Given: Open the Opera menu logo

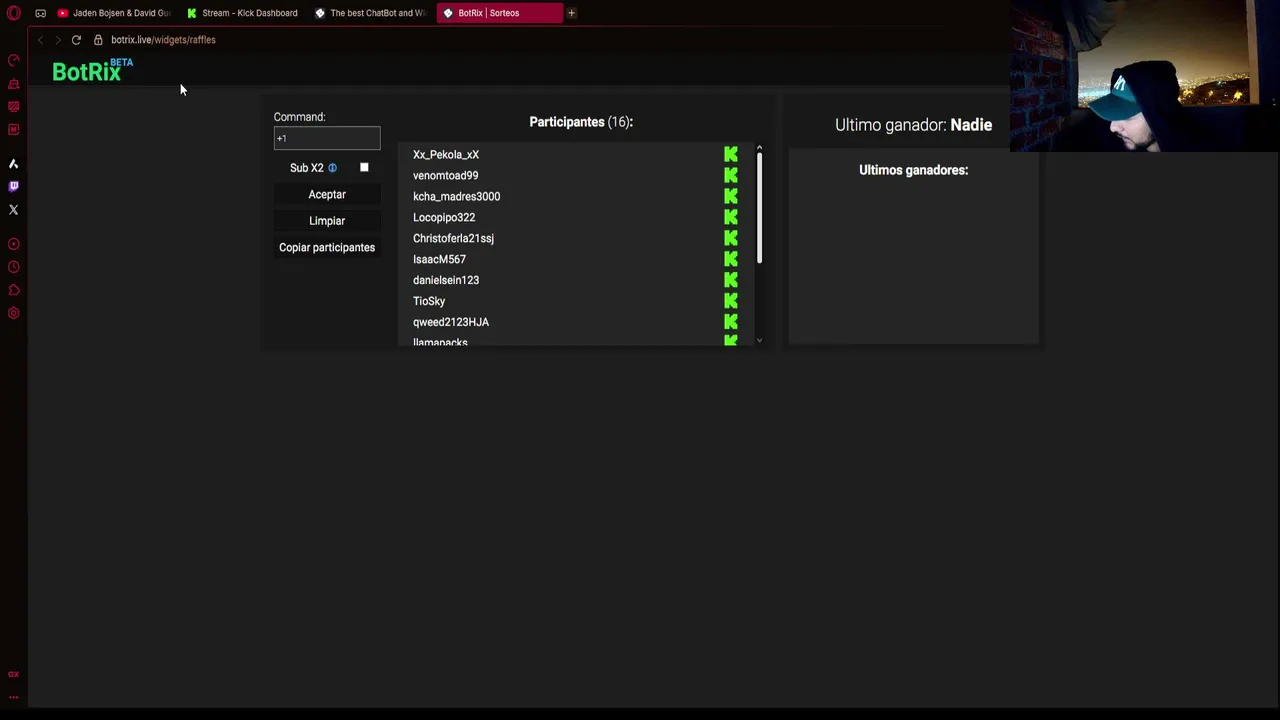Looking at the screenshot, I should coord(13,13).
